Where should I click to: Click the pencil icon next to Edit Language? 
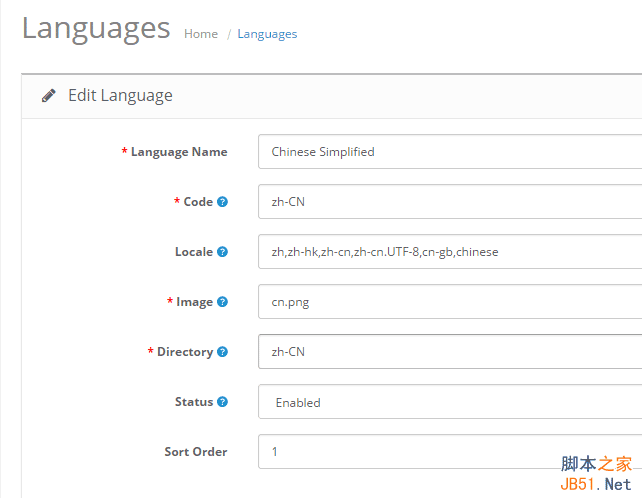(48, 96)
